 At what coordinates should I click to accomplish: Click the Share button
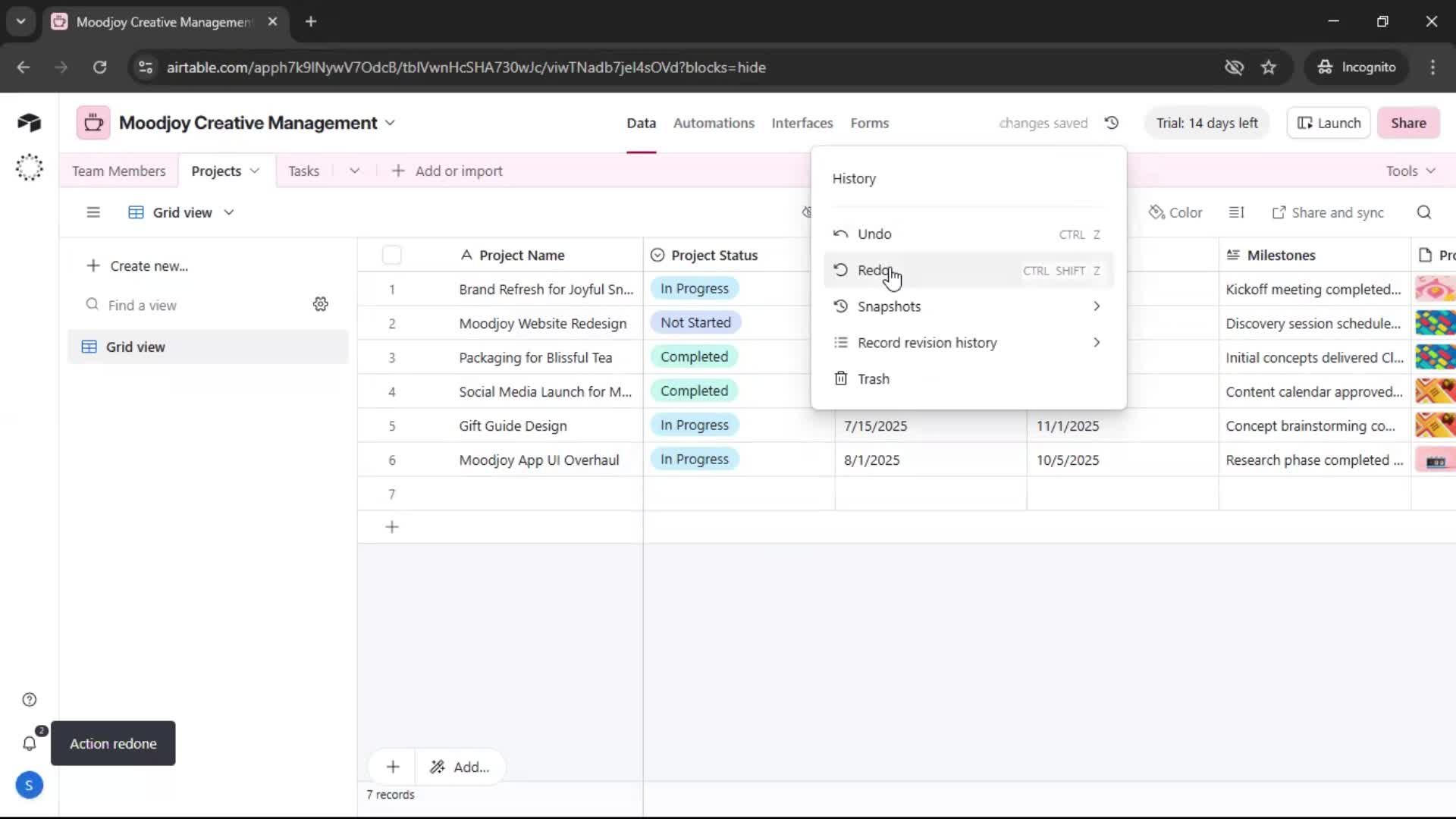pos(1408,123)
